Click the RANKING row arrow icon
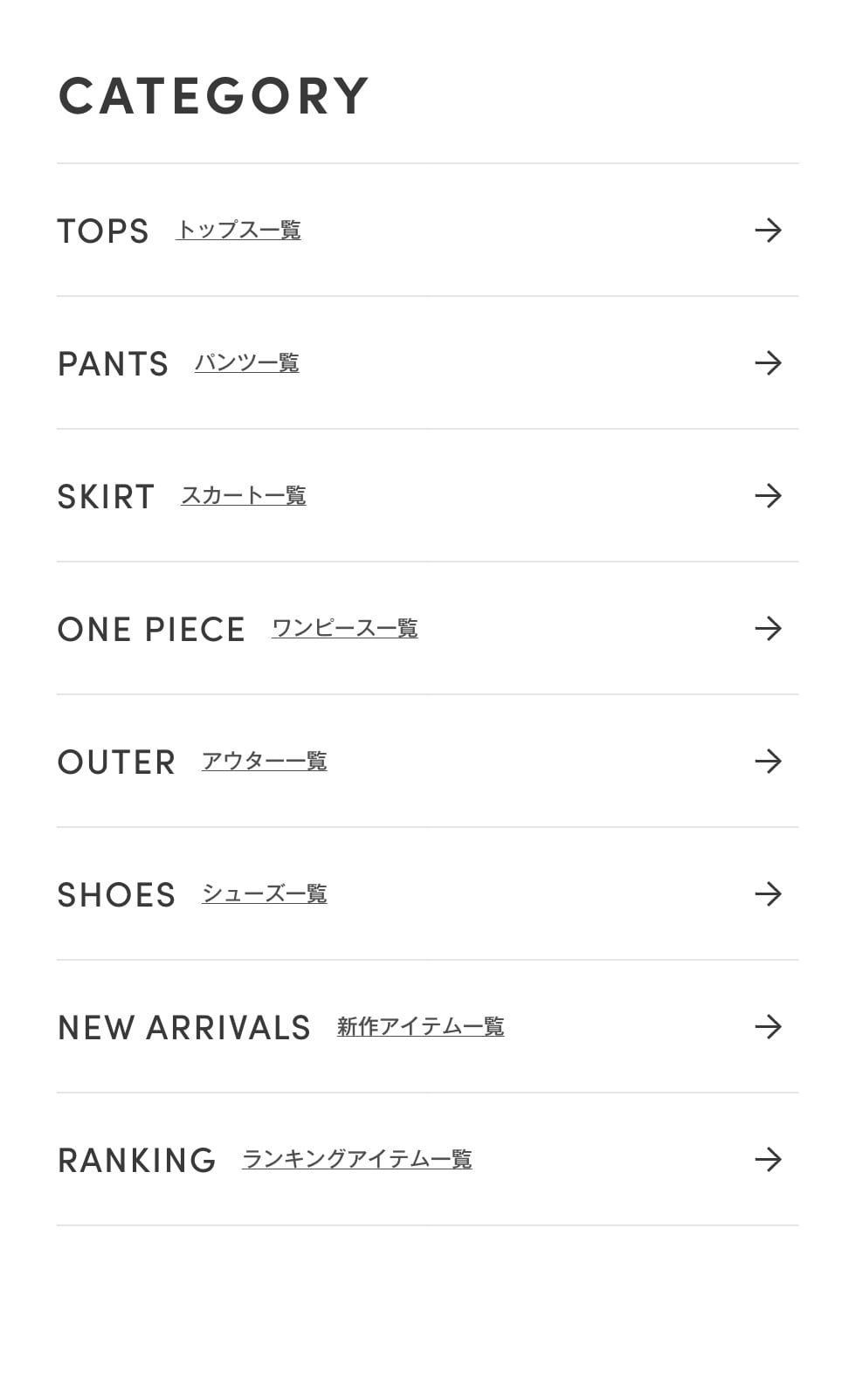This screenshot has height=1400, width=856. tap(768, 1160)
